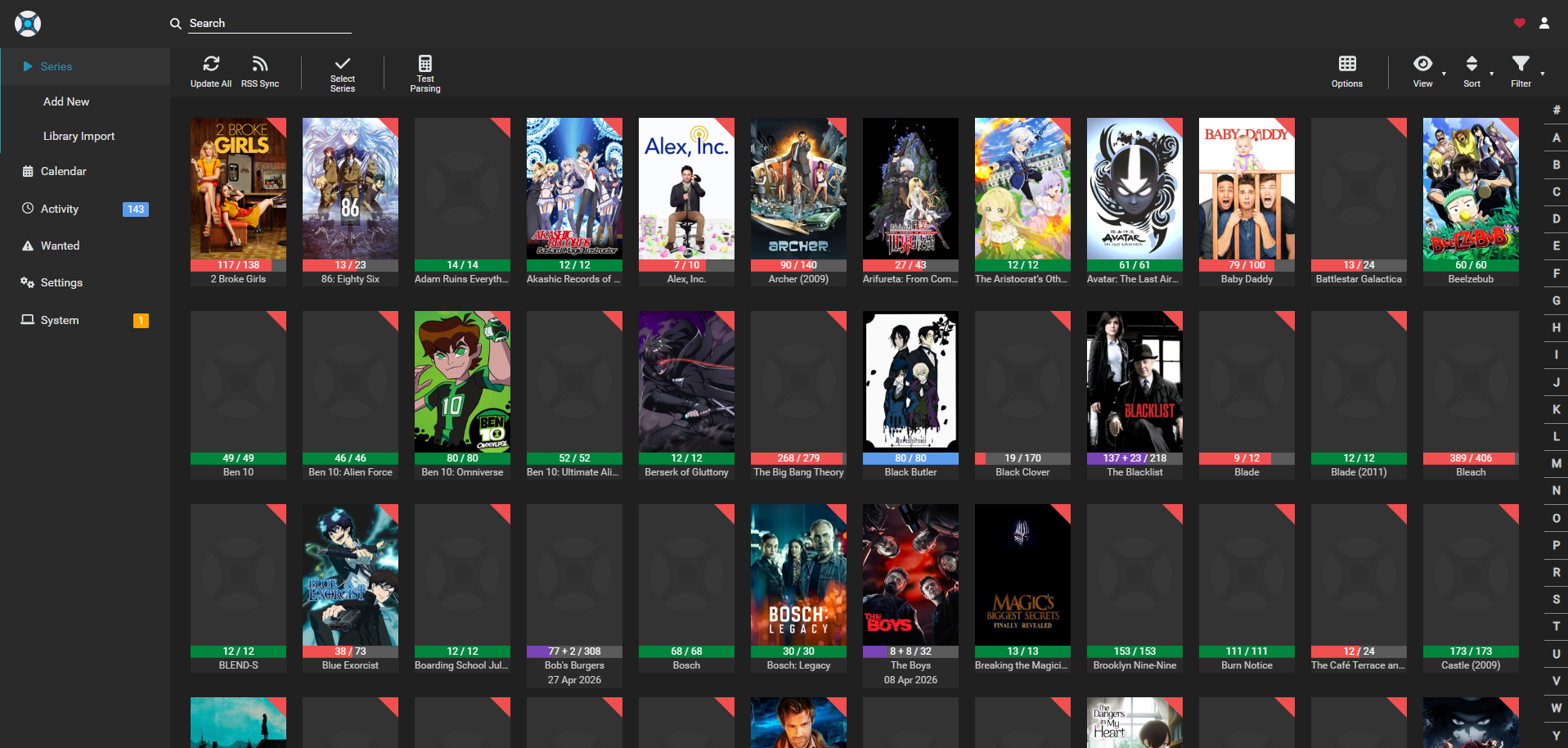This screenshot has width=1568, height=748.
Task: Click in the Search field
Action: 269,24
